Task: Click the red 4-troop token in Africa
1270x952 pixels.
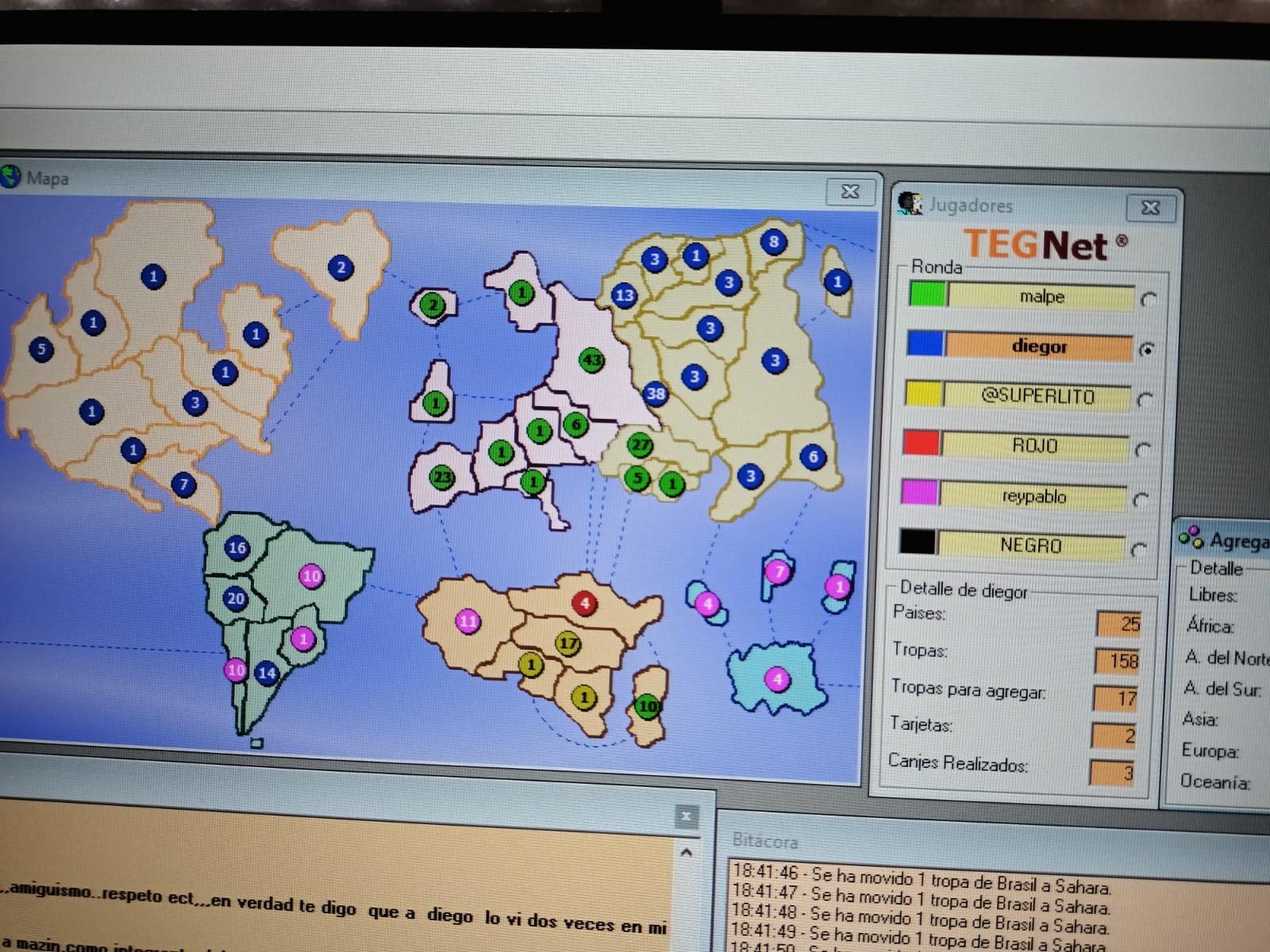Action: 585,603
